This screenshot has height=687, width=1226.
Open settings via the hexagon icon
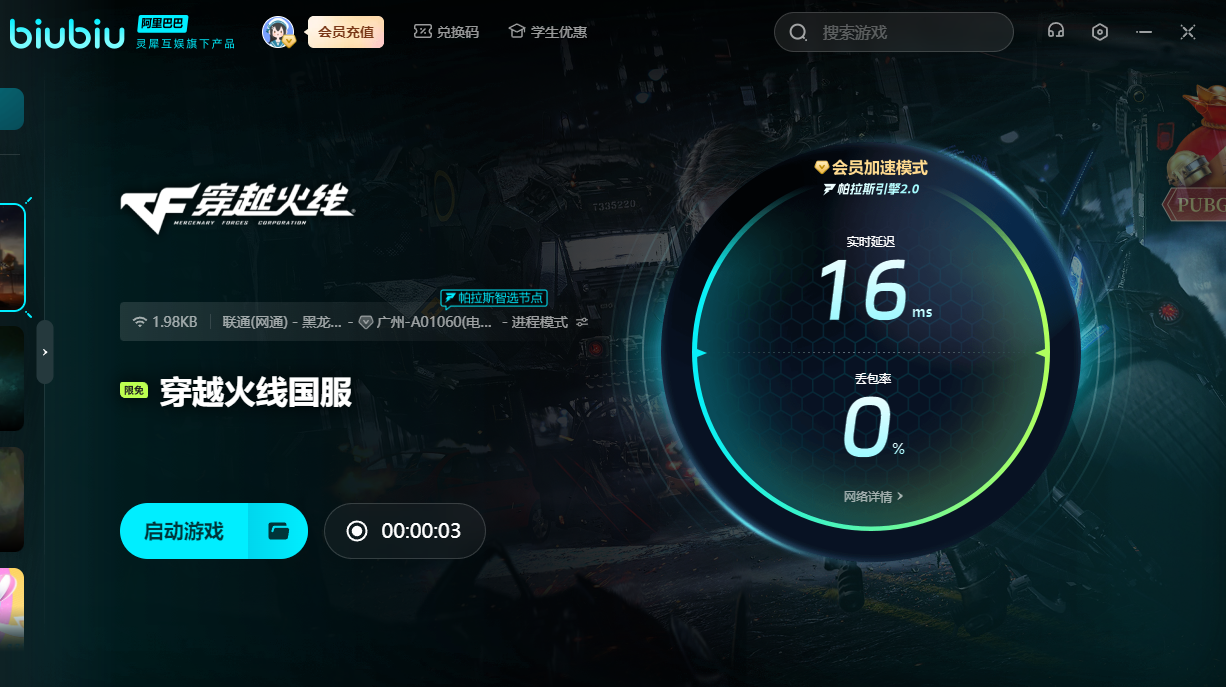point(1100,32)
